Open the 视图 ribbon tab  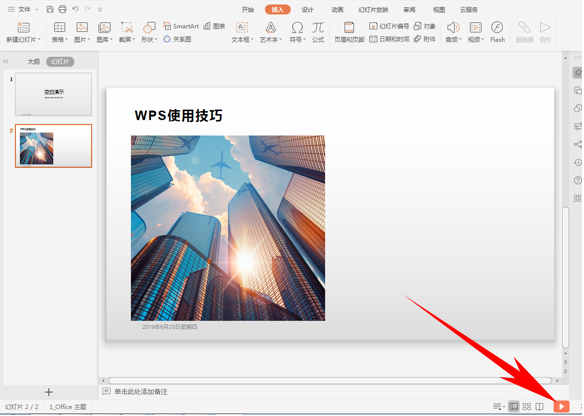439,10
